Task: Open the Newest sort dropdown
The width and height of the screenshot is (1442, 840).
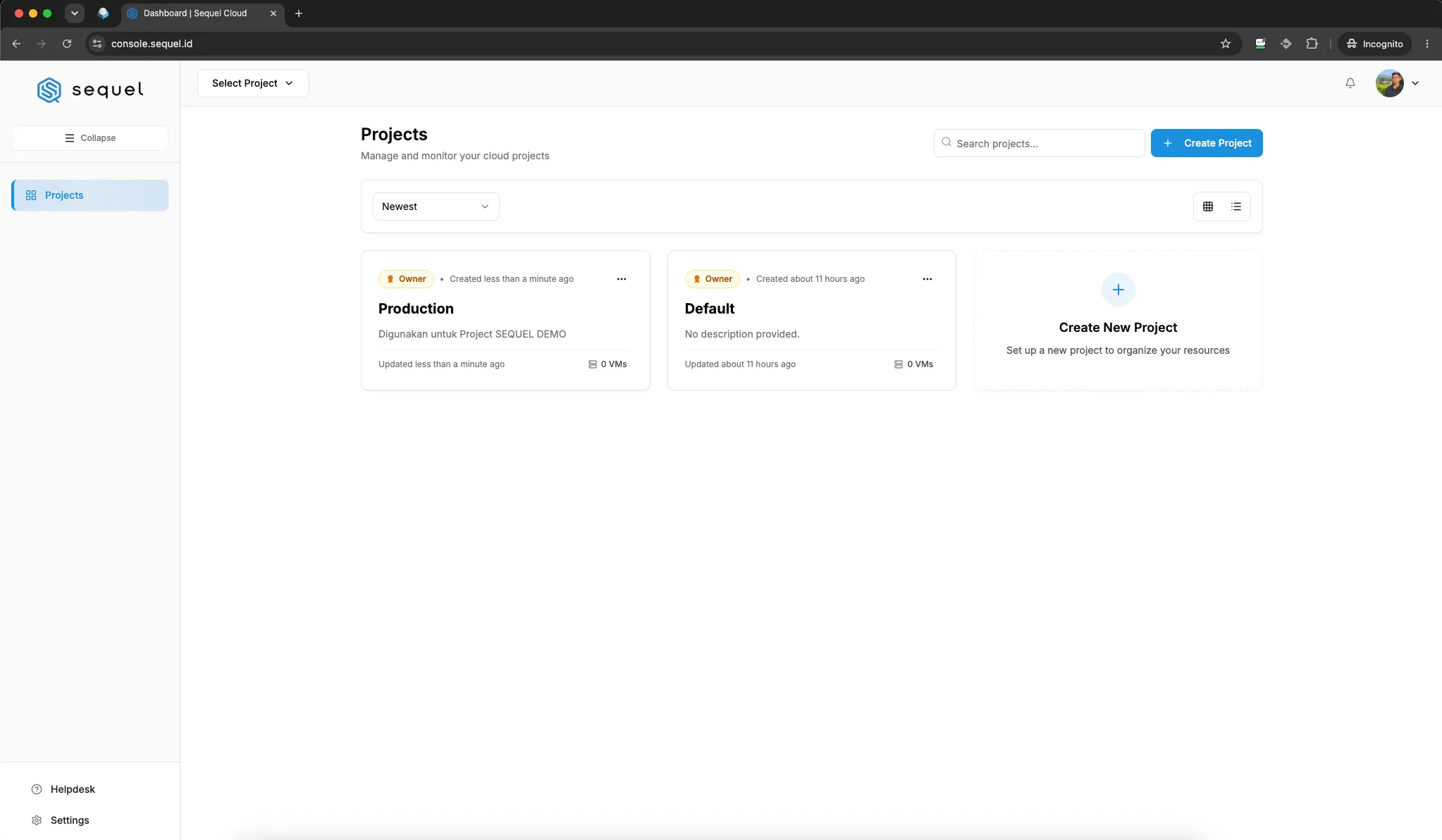Action: (x=436, y=206)
